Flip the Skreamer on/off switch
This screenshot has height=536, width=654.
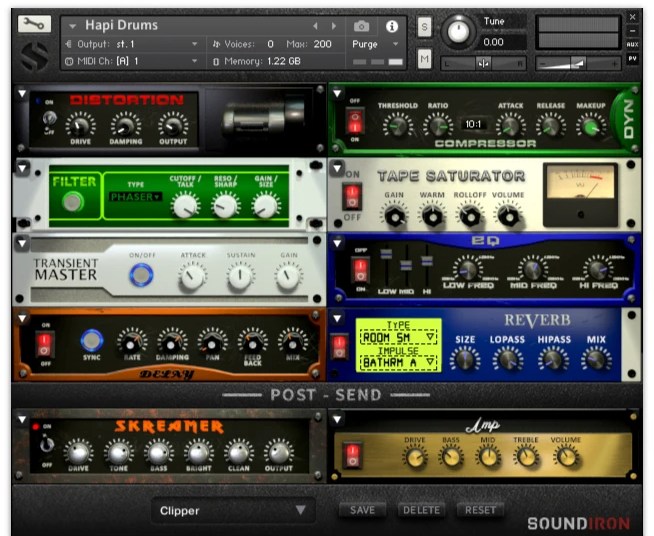pos(46,445)
